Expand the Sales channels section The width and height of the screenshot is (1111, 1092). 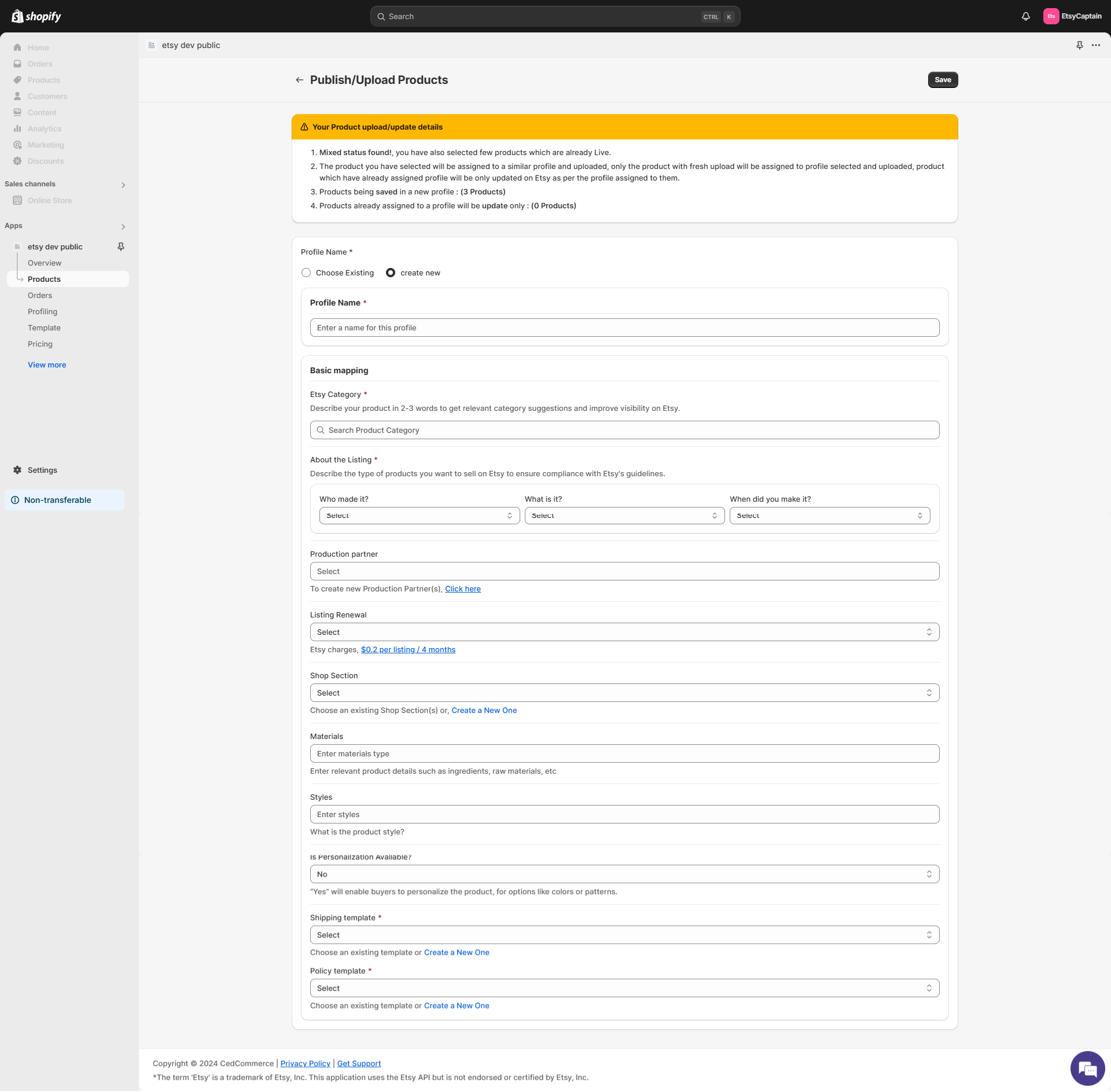pos(123,185)
